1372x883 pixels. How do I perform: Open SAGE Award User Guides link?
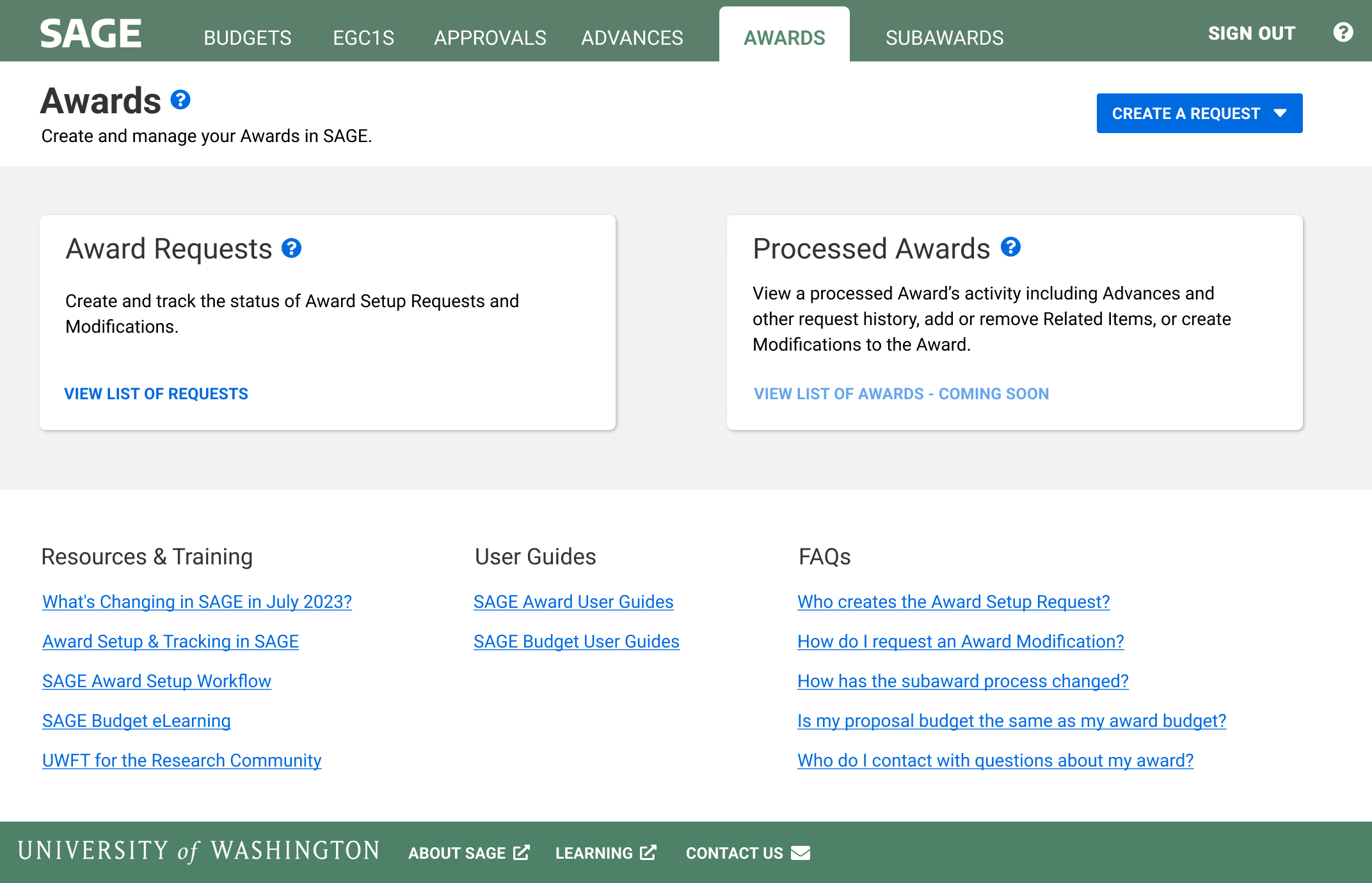(x=573, y=601)
